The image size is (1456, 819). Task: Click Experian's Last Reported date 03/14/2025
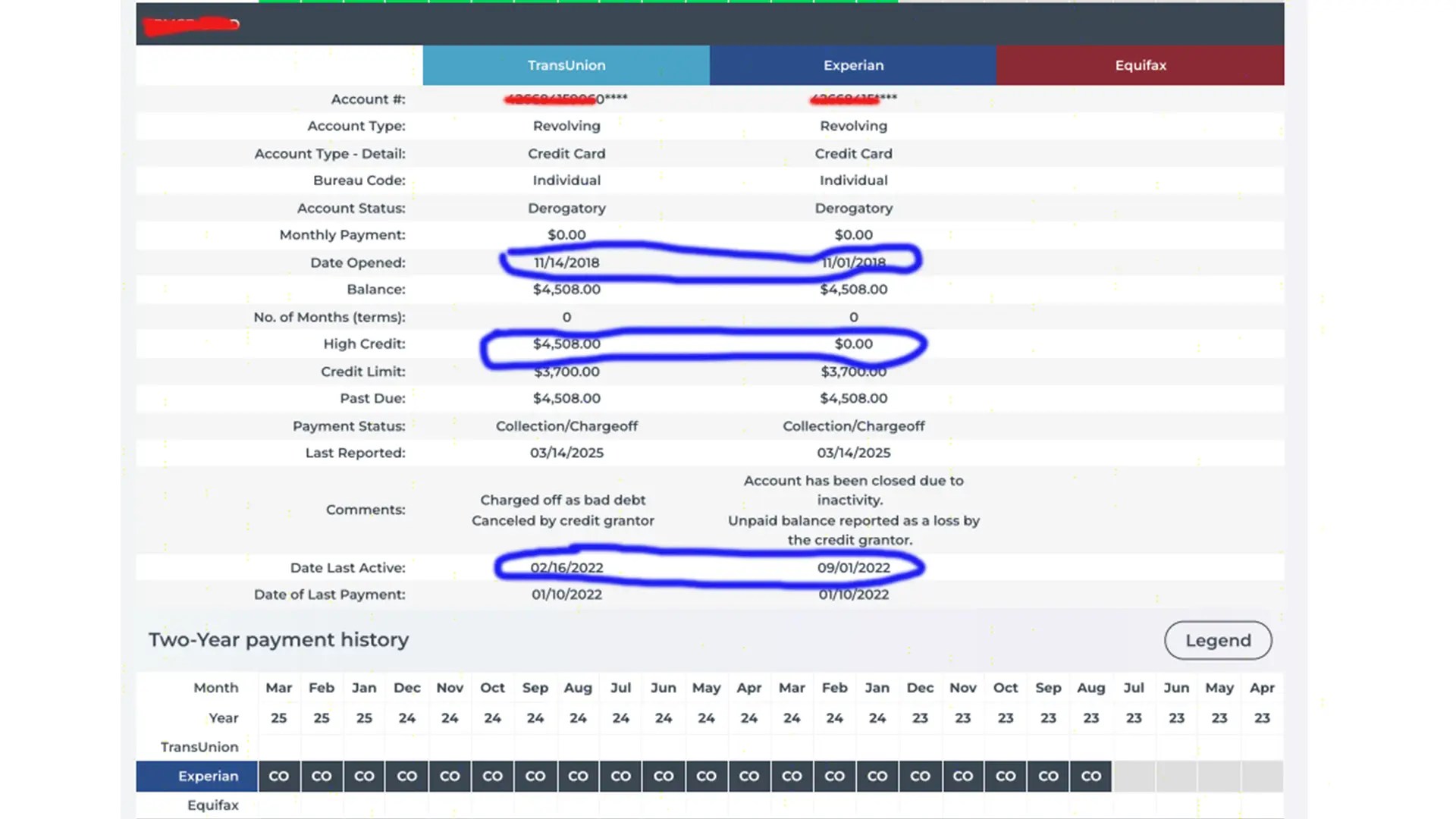853,453
